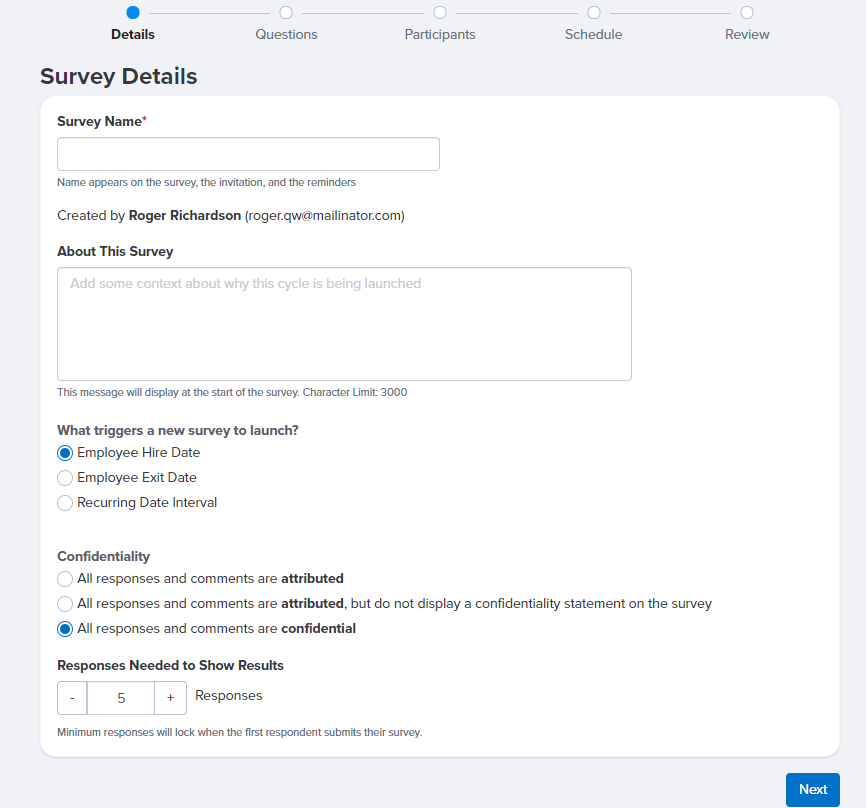Click the Next button
866x808 pixels.
tap(812, 789)
